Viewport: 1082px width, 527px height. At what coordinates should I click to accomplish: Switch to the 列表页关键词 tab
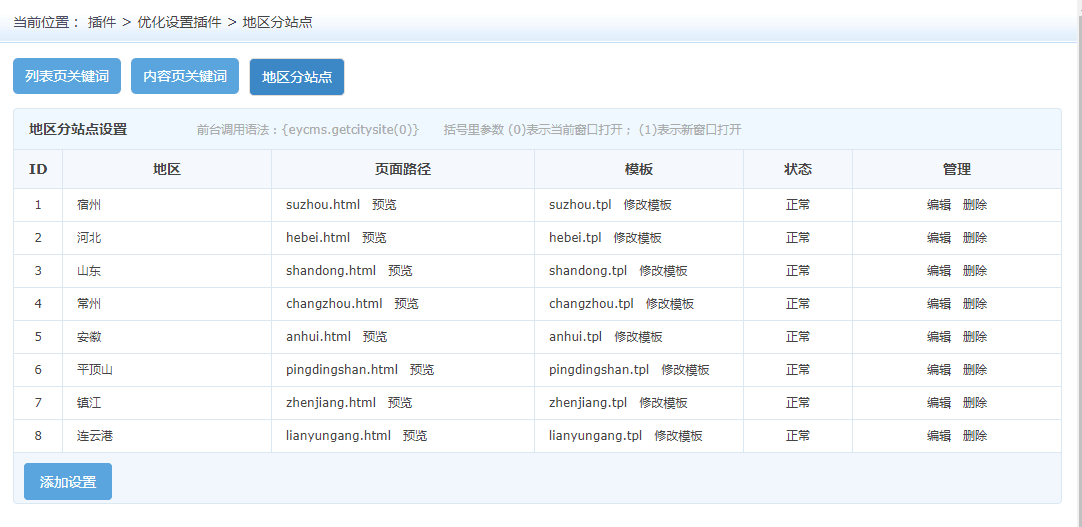click(x=67, y=76)
